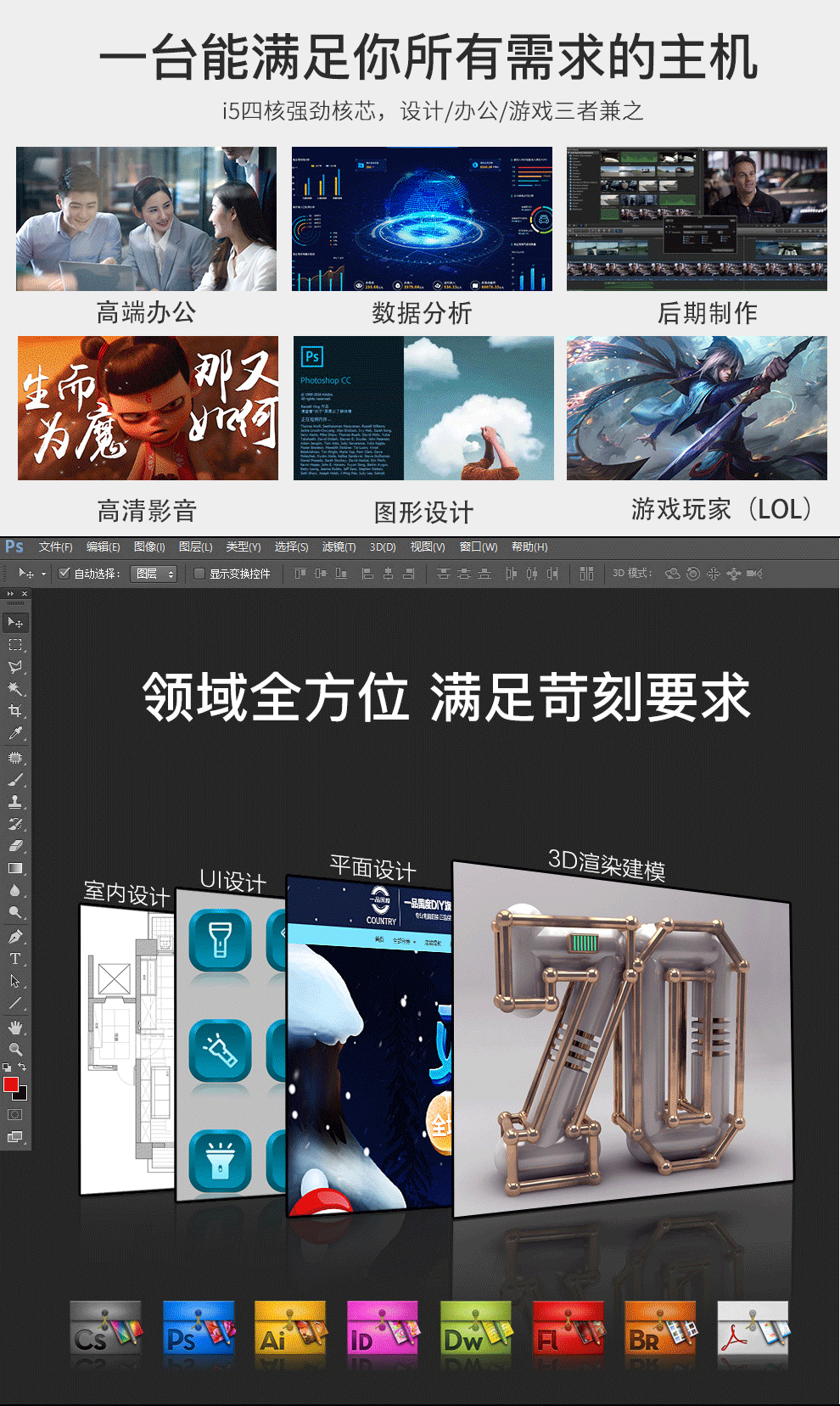Image resolution: width=840 pixels, height=1406 pixels.
Task: Click the red Fl folder icon
Action: coord(568,1327)
